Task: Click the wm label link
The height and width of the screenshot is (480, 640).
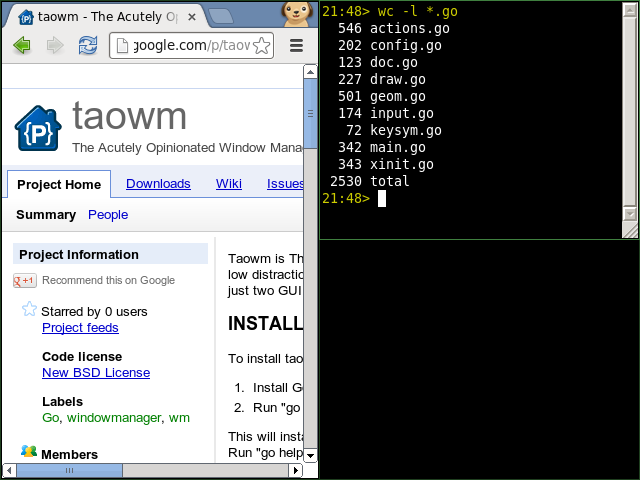Action: pyautogui.click(x=179, y=418)
